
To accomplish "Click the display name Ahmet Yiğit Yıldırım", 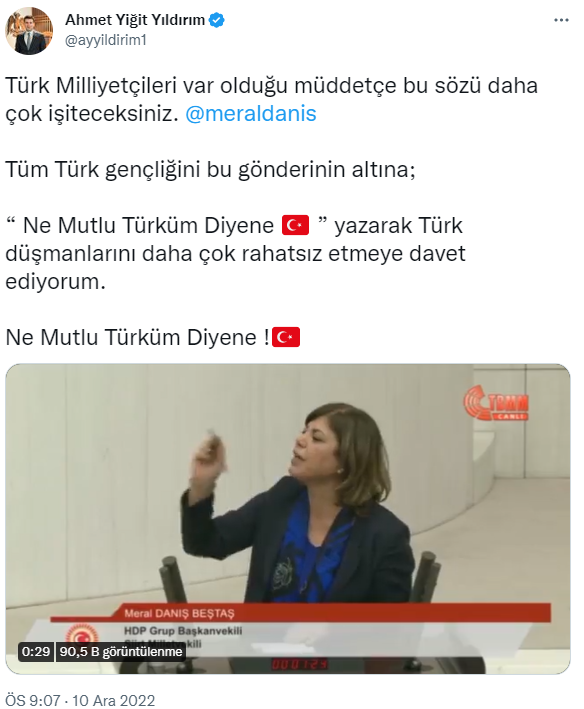I will pos(135,20).
